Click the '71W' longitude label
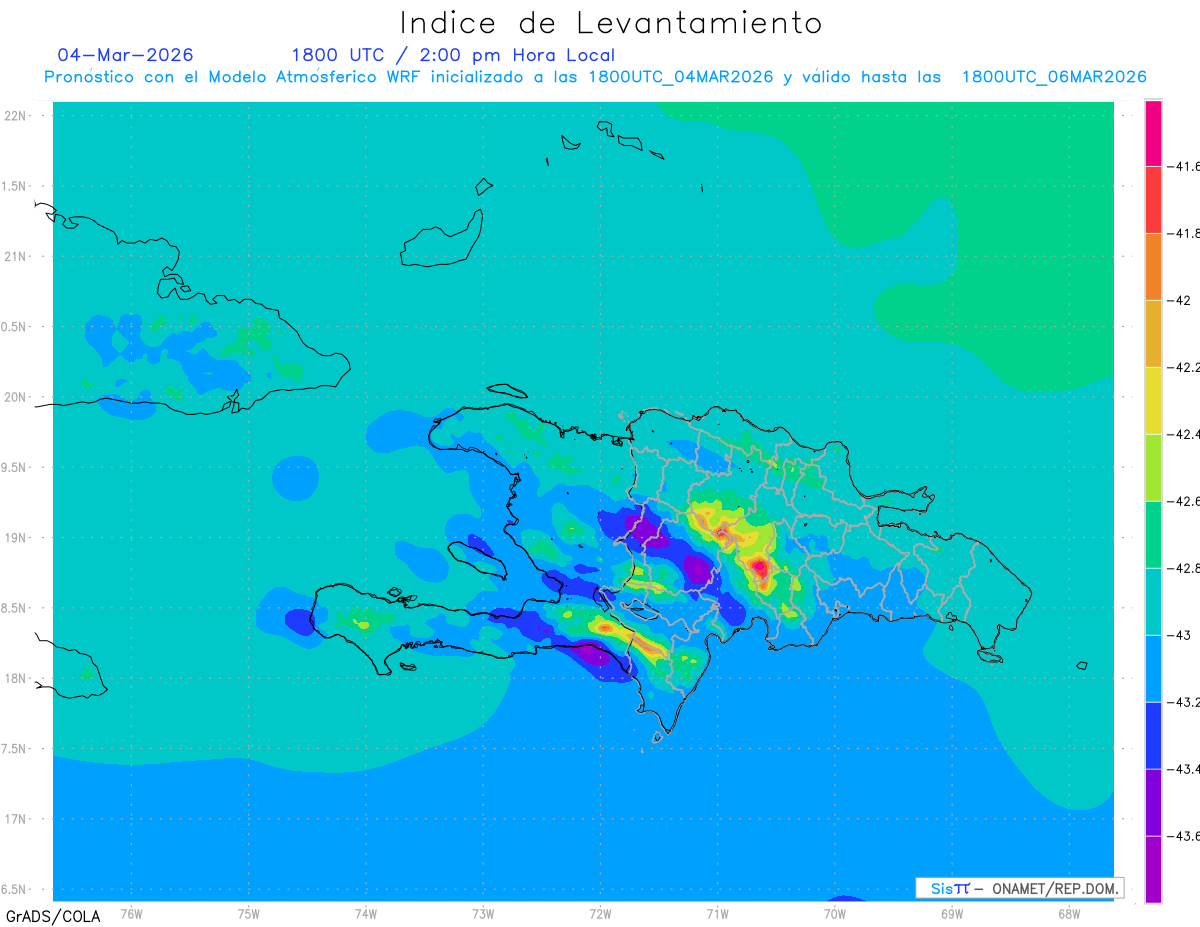The image size is (1200, 927). 717,912
